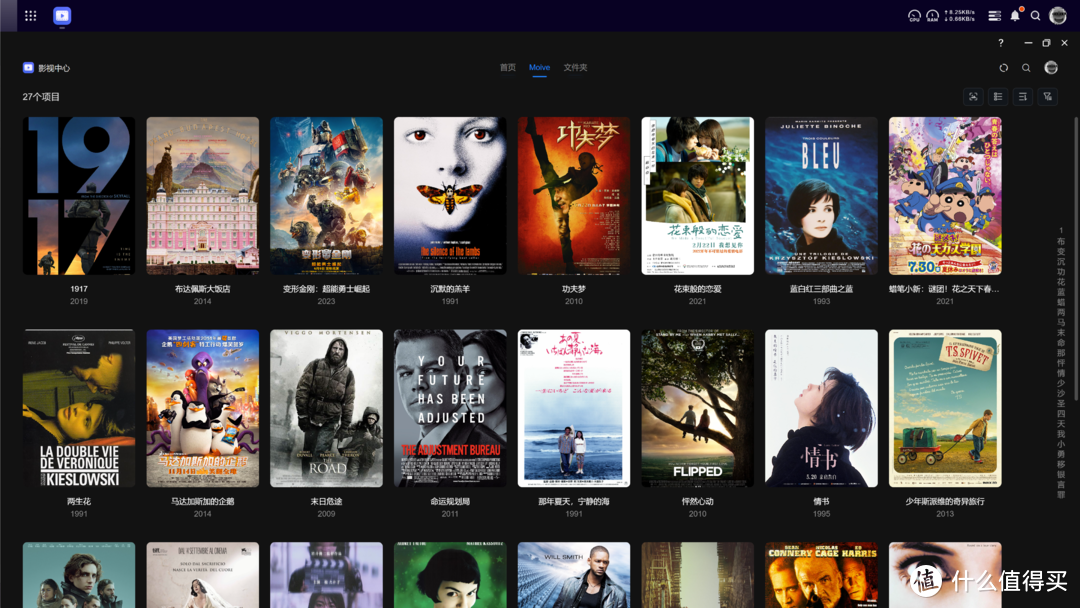The width and height of the screenshot is (1080, 608).
Task: Open the help question mark
Action: tap(1001, 43)
